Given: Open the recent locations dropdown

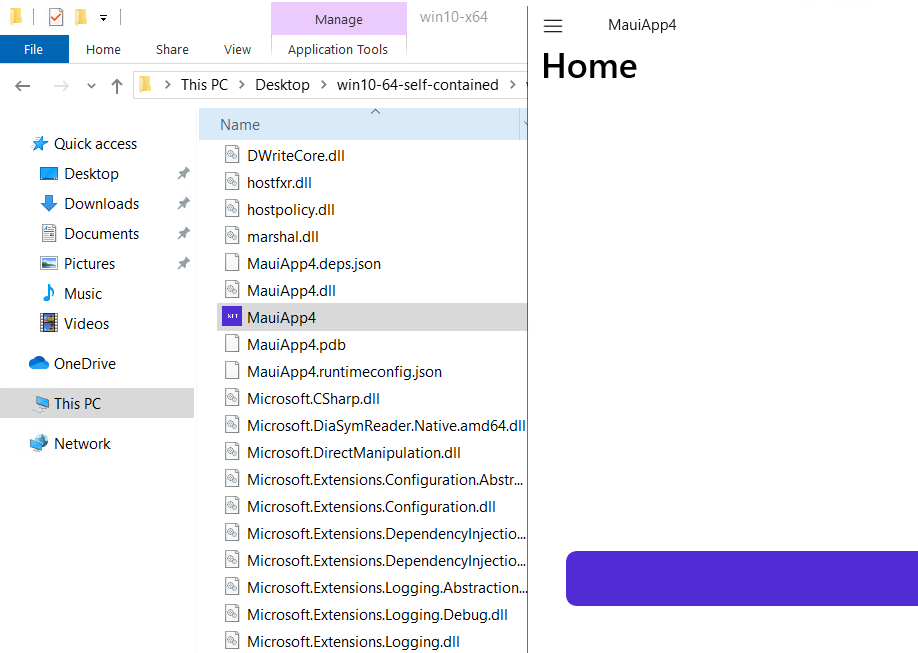Looking at the screenshot, I should (x=91, y=86).
